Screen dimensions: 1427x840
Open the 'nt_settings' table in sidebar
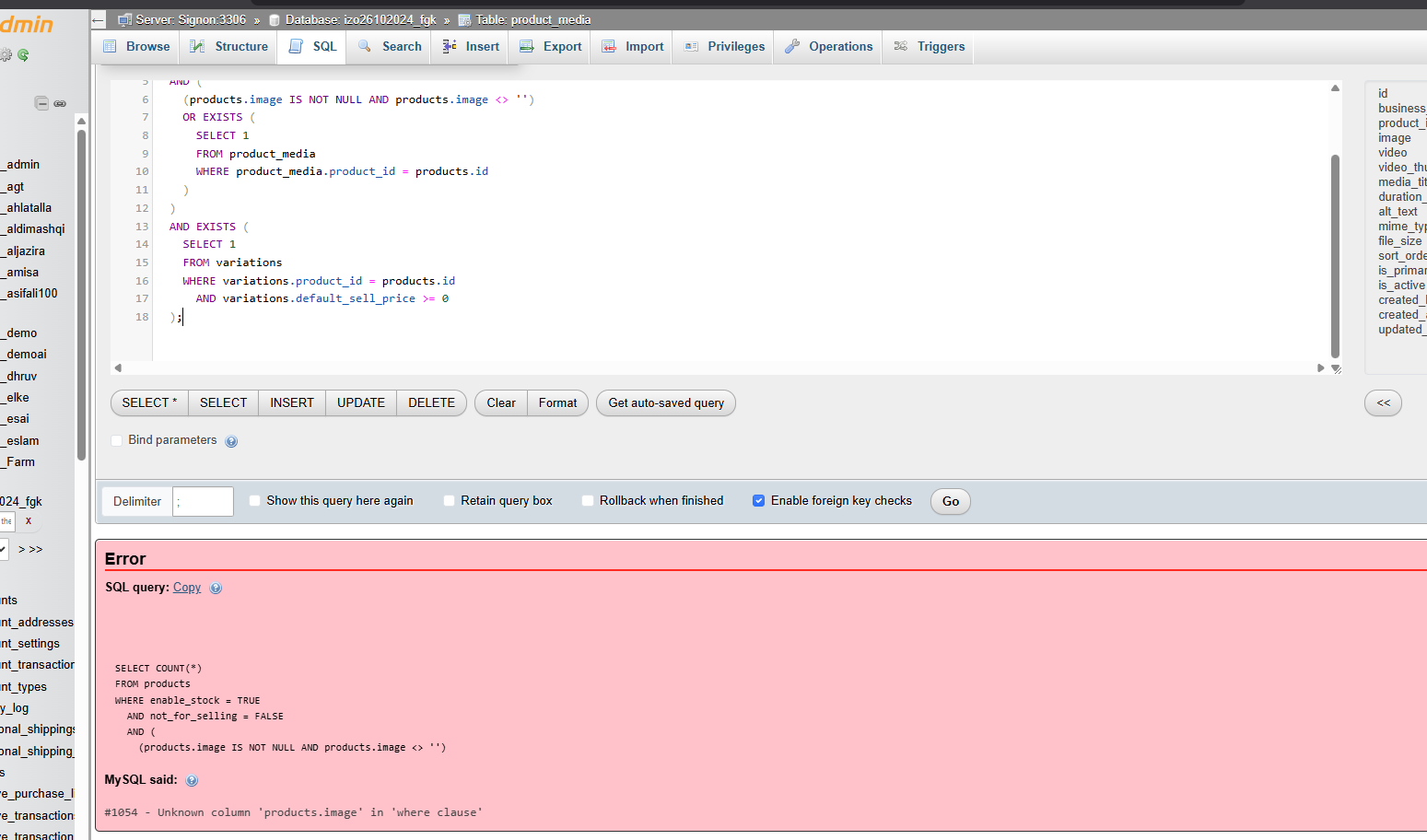[x=30, y=643]
